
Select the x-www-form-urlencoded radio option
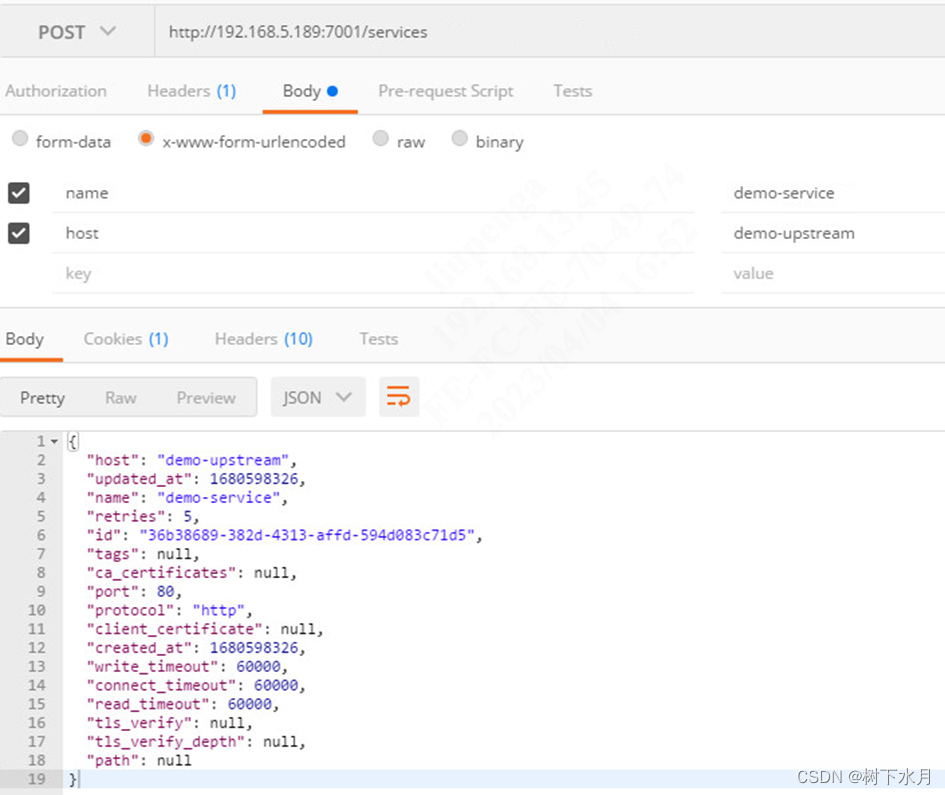click(146, 139)
